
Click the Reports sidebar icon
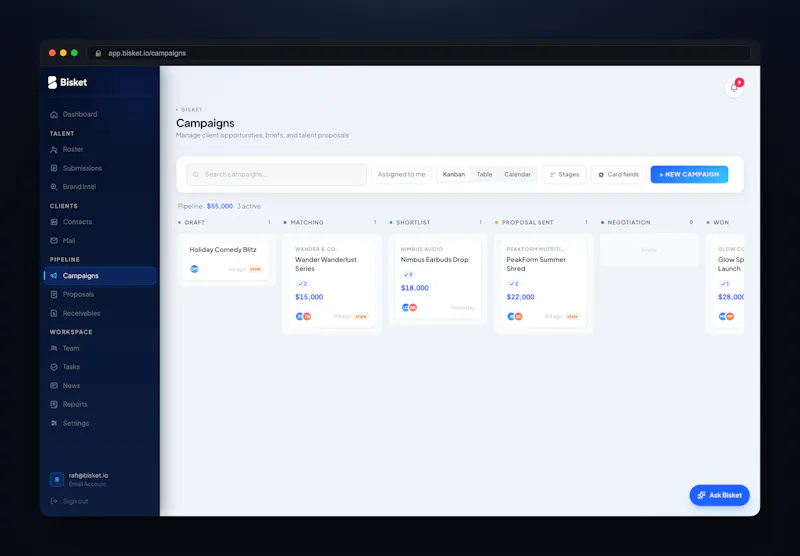pos(54,405)
